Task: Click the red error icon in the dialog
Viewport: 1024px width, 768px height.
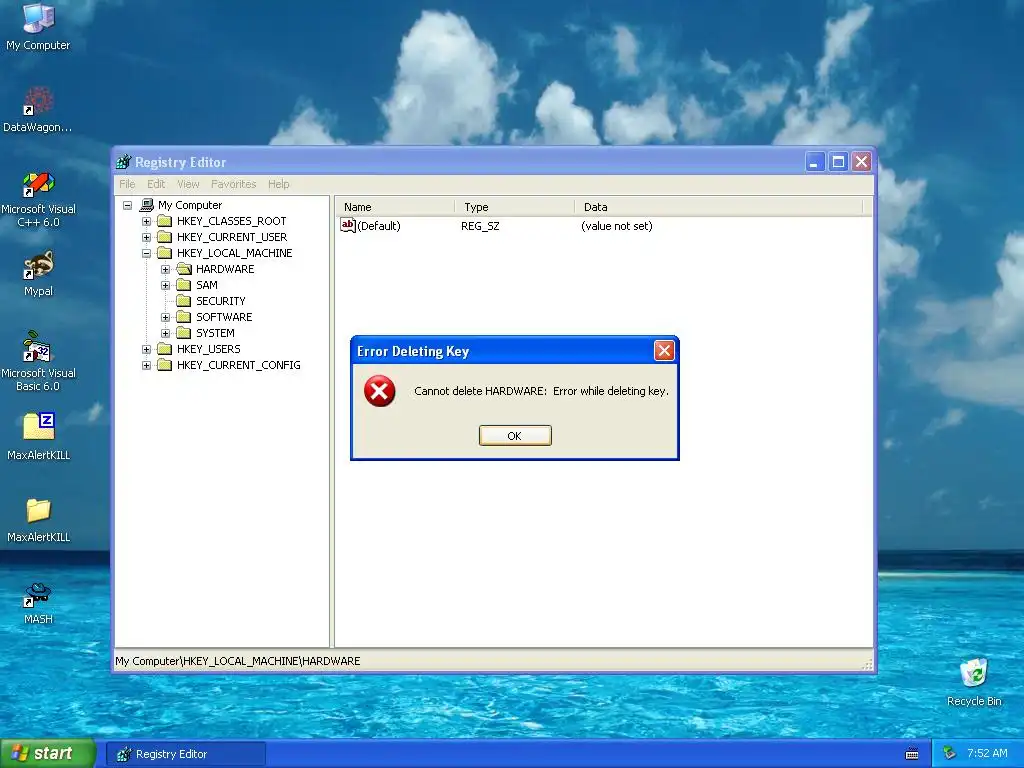Action: 379,391
